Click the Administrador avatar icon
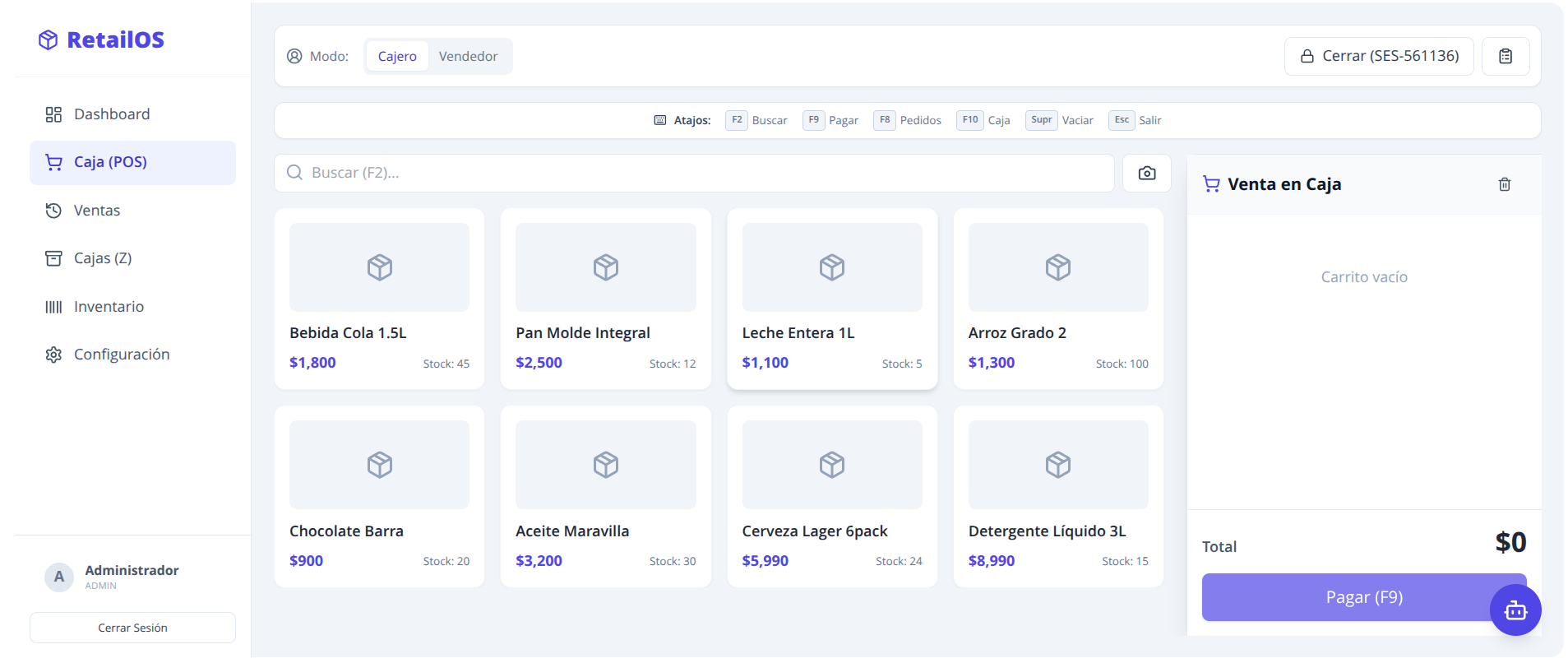Viewport: 1568px width, 663px height. [58, 577]
